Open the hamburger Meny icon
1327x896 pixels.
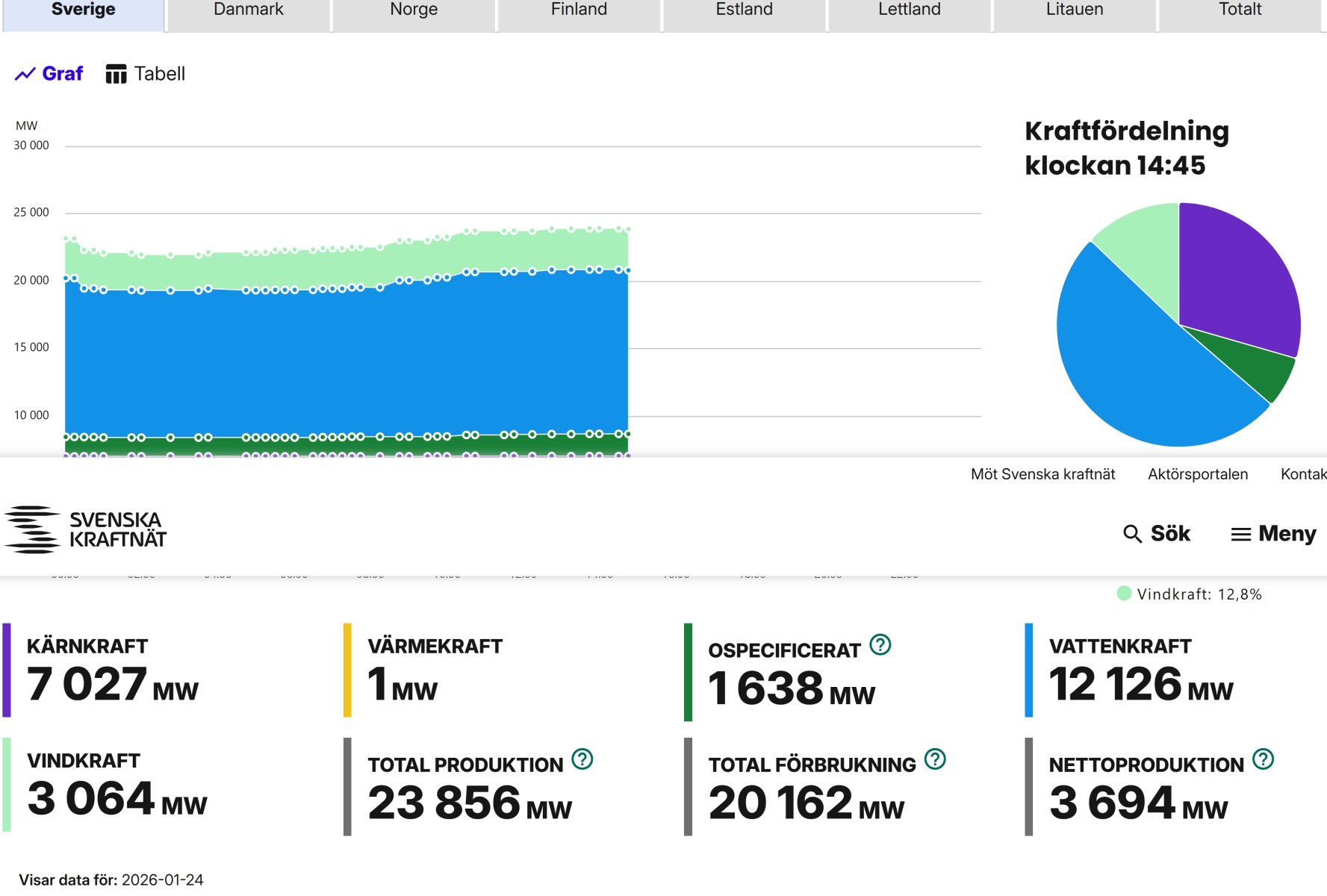1240,535
